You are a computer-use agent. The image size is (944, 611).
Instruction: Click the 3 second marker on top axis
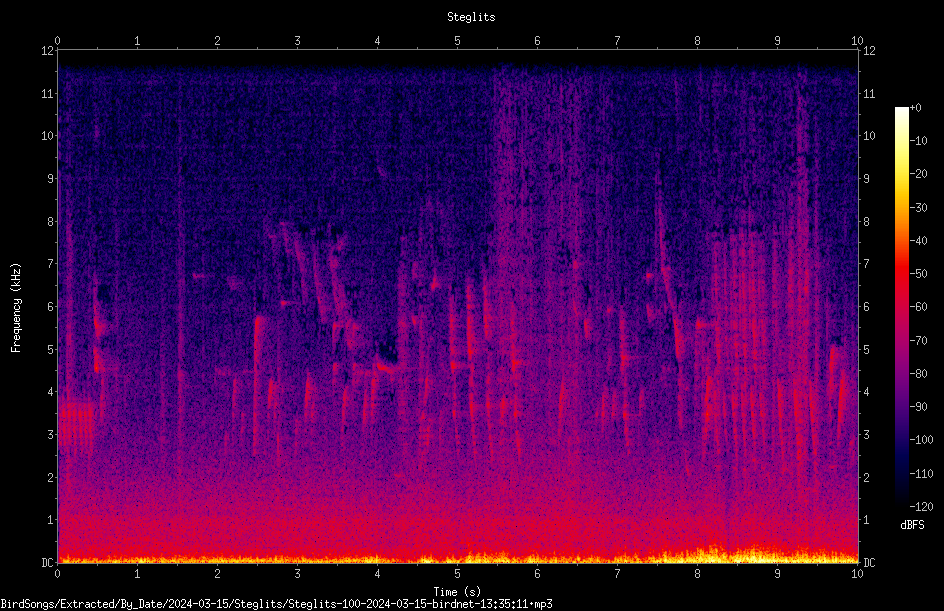(x=297, y=41)
